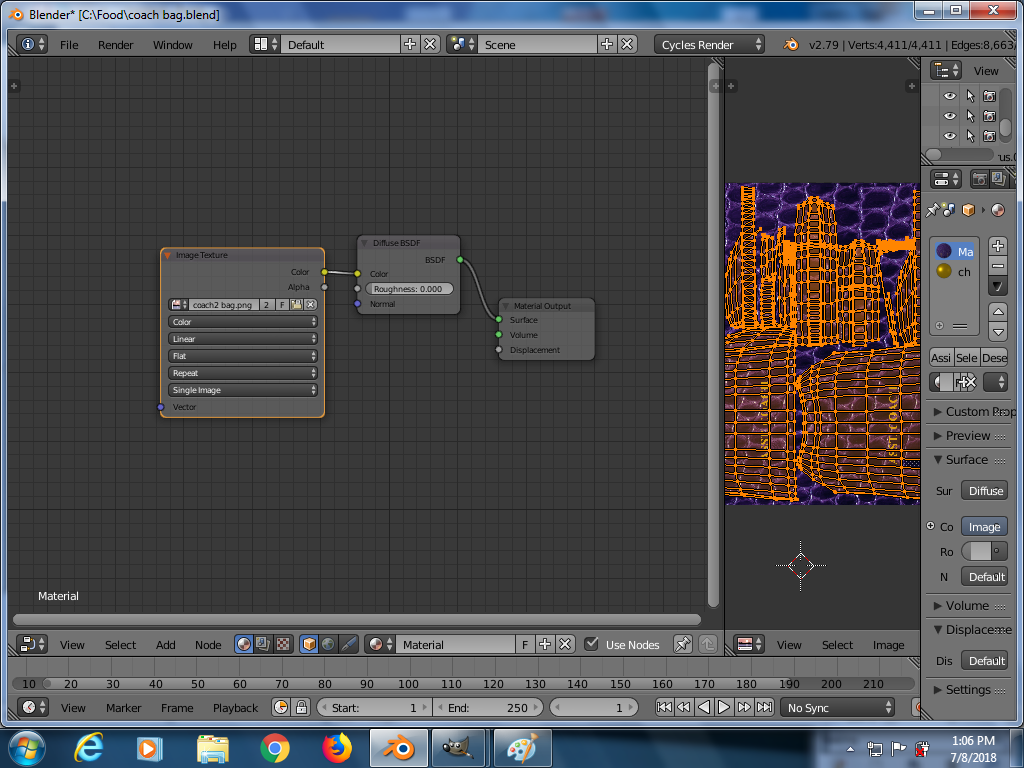Open the Render menu
The width and height of the screenshot is (1024, 768).
pos(115,45)
